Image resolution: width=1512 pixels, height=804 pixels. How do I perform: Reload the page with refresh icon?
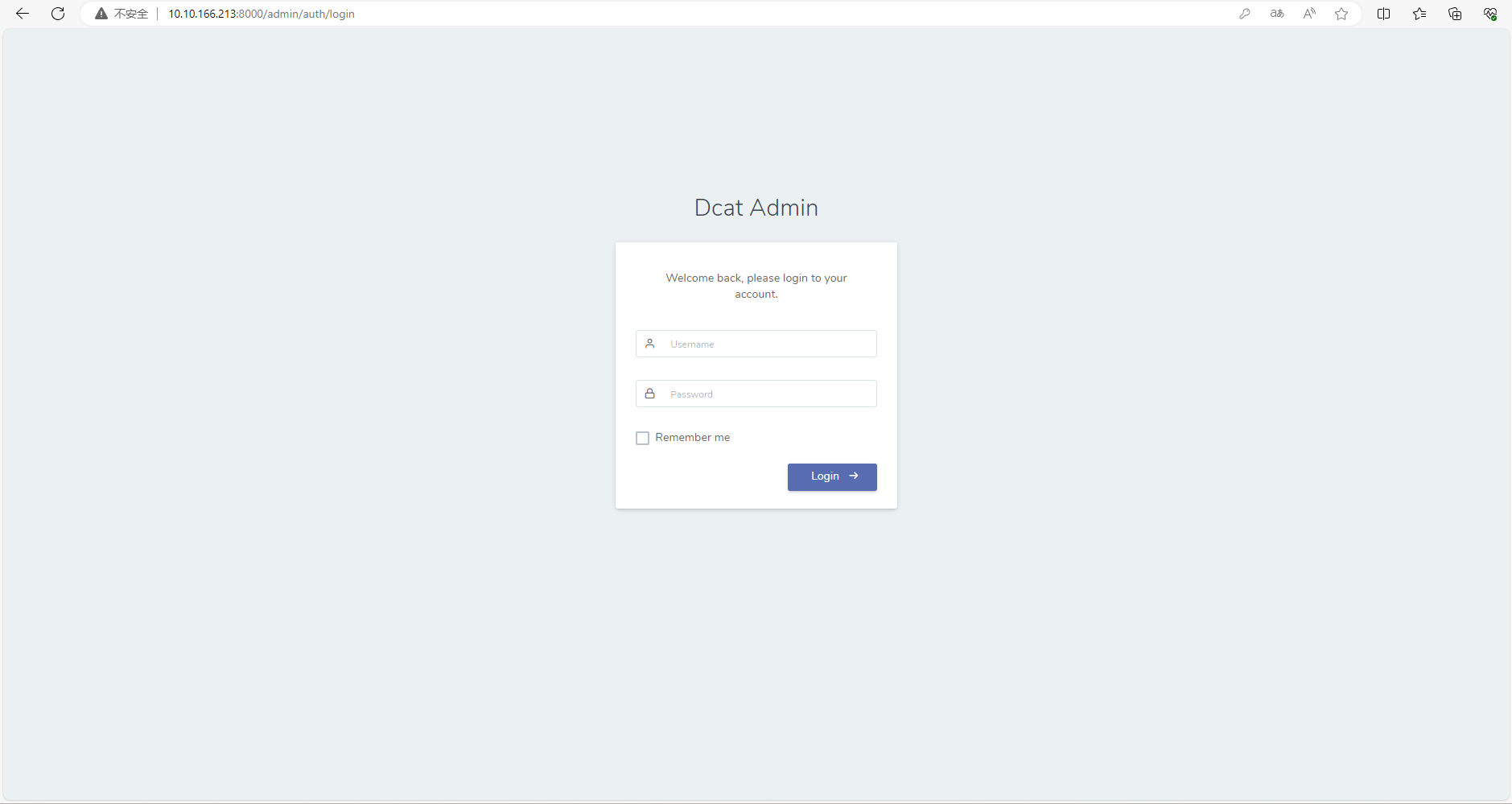pos(58,14)
